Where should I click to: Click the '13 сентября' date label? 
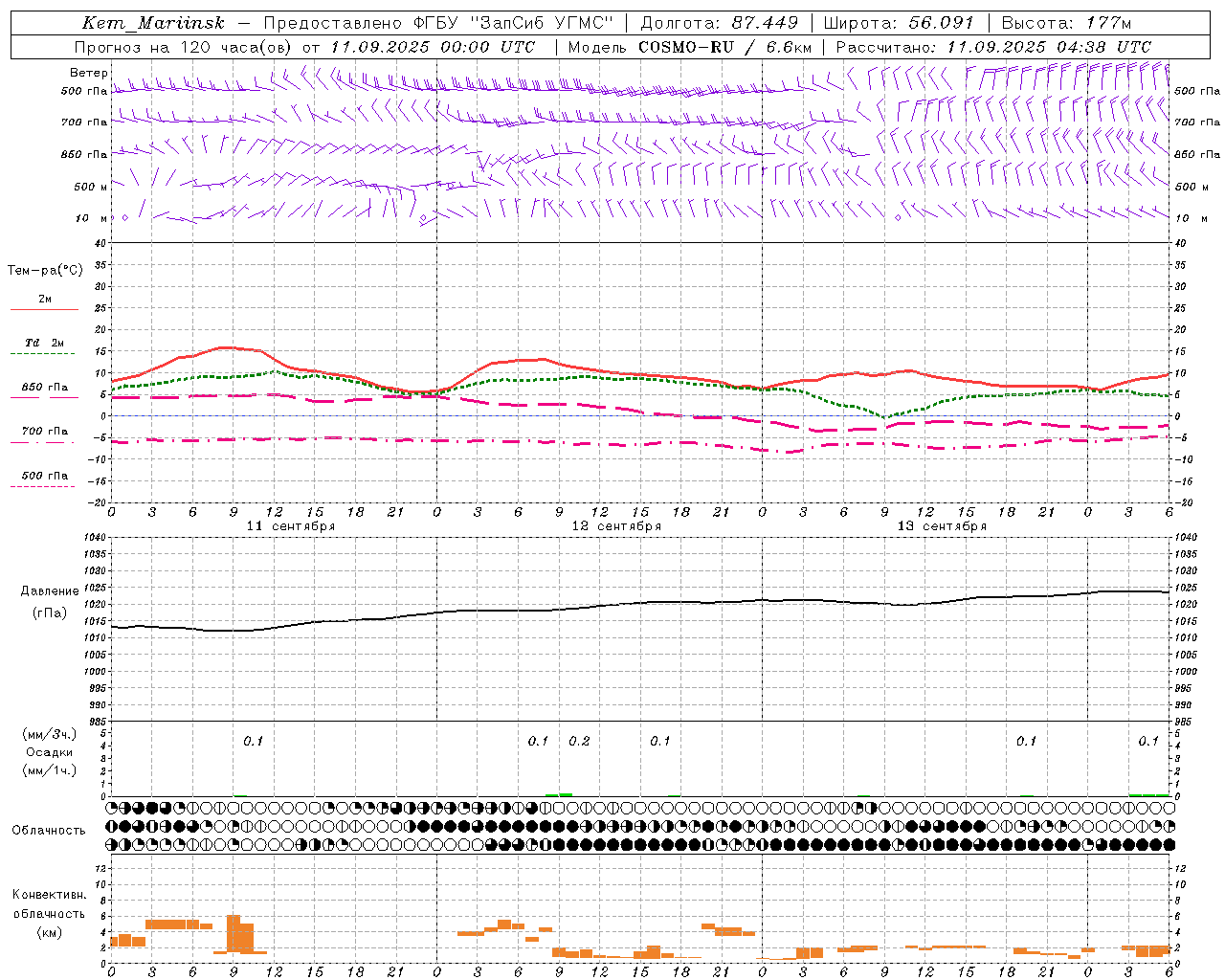pos(942,526)
